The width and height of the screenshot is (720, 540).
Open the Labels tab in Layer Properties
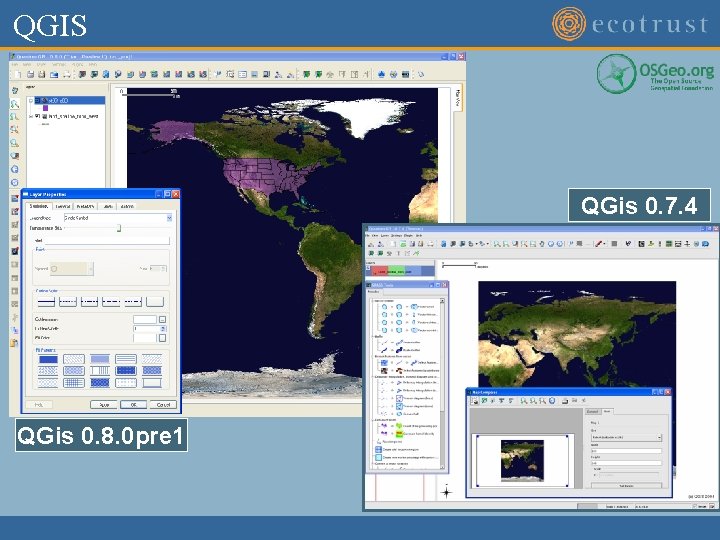pyautogui.click(x=107, y=207)
